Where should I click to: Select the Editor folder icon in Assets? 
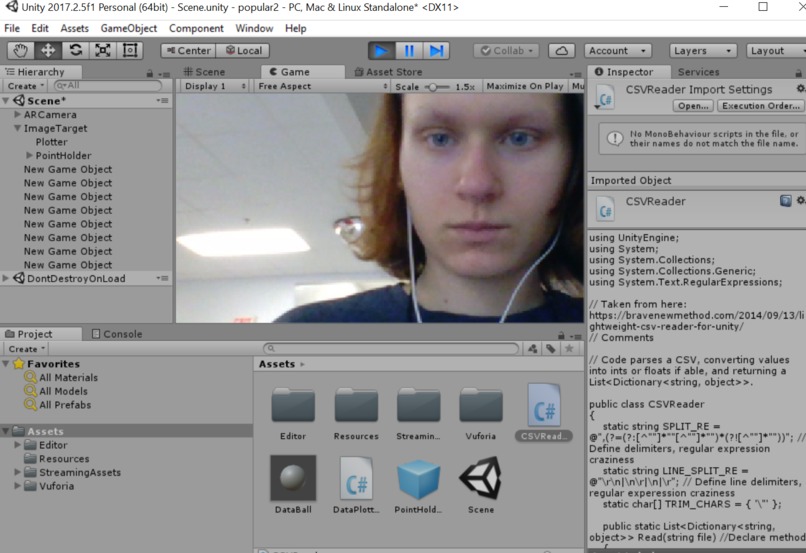coord(293,405)
